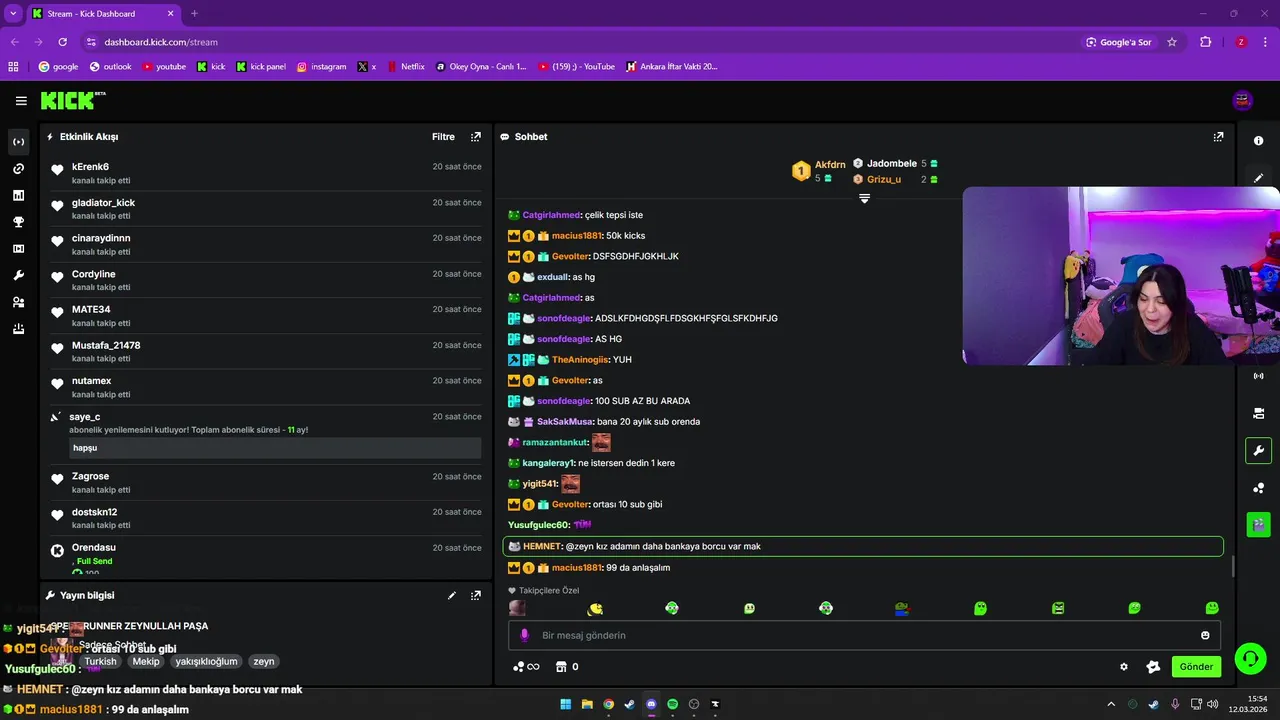This screenshot has height=720, width=1280.
Task: Click Grizu_u in the leaderboard
Action: [x=884, y=179]
